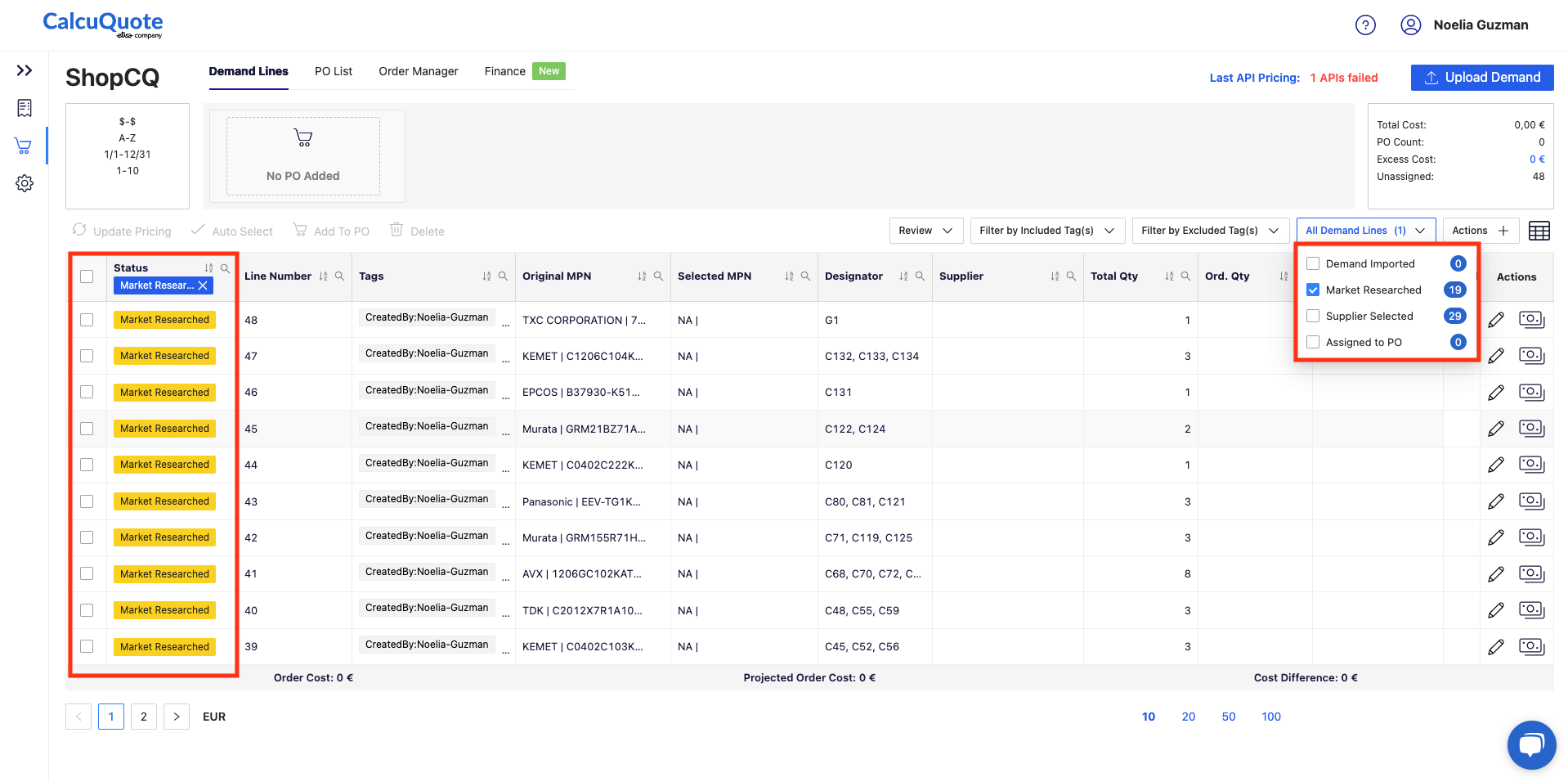Click the Delete toolbar button

coord(417,231)
